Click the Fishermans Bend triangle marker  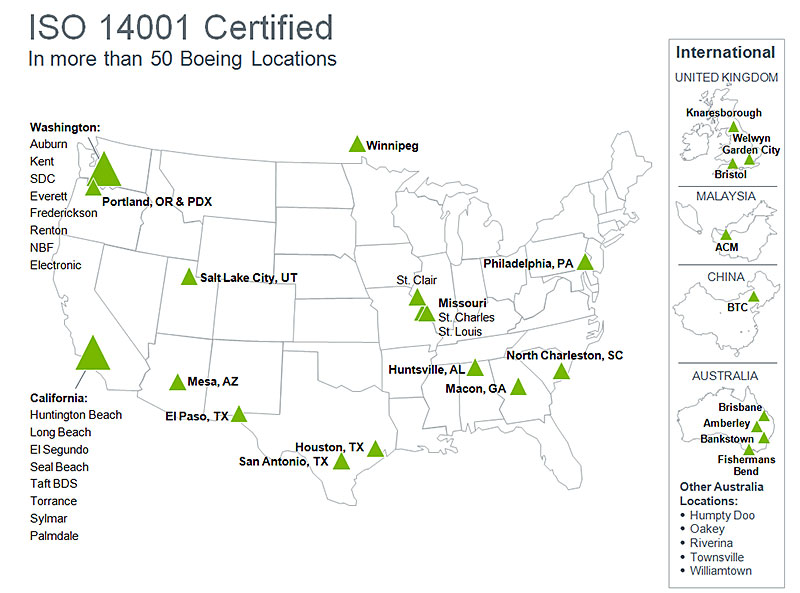pyautogui.click(x=748, y=450)
